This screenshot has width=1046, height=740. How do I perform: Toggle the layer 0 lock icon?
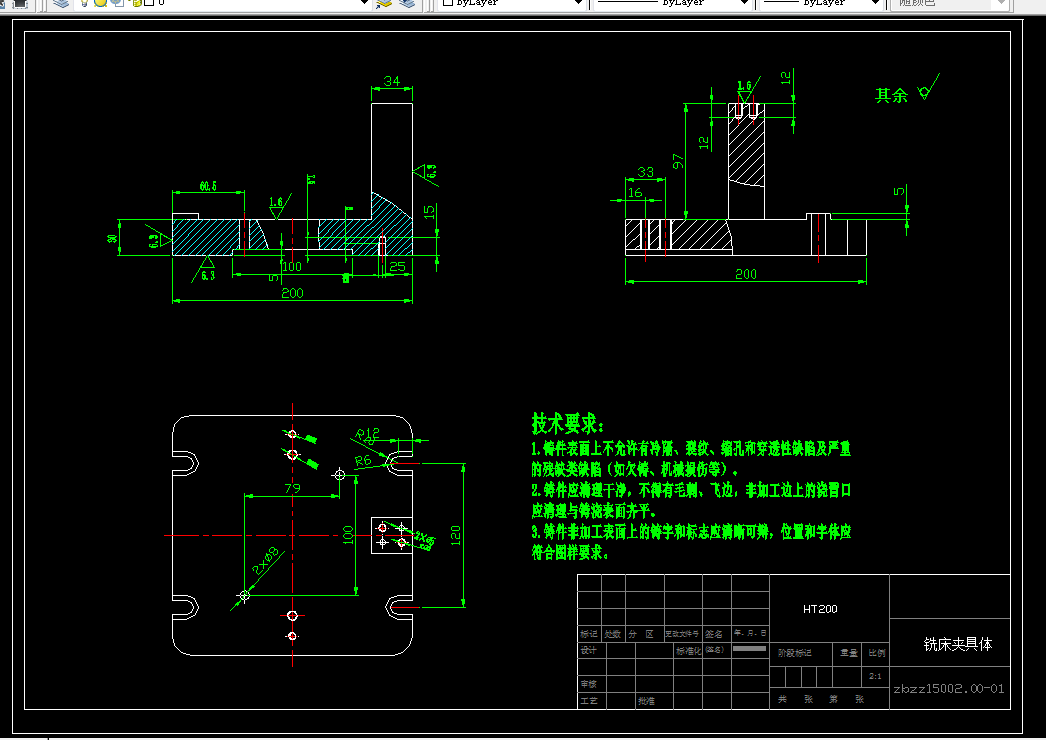pyautogui.click(x=136, y=3)
